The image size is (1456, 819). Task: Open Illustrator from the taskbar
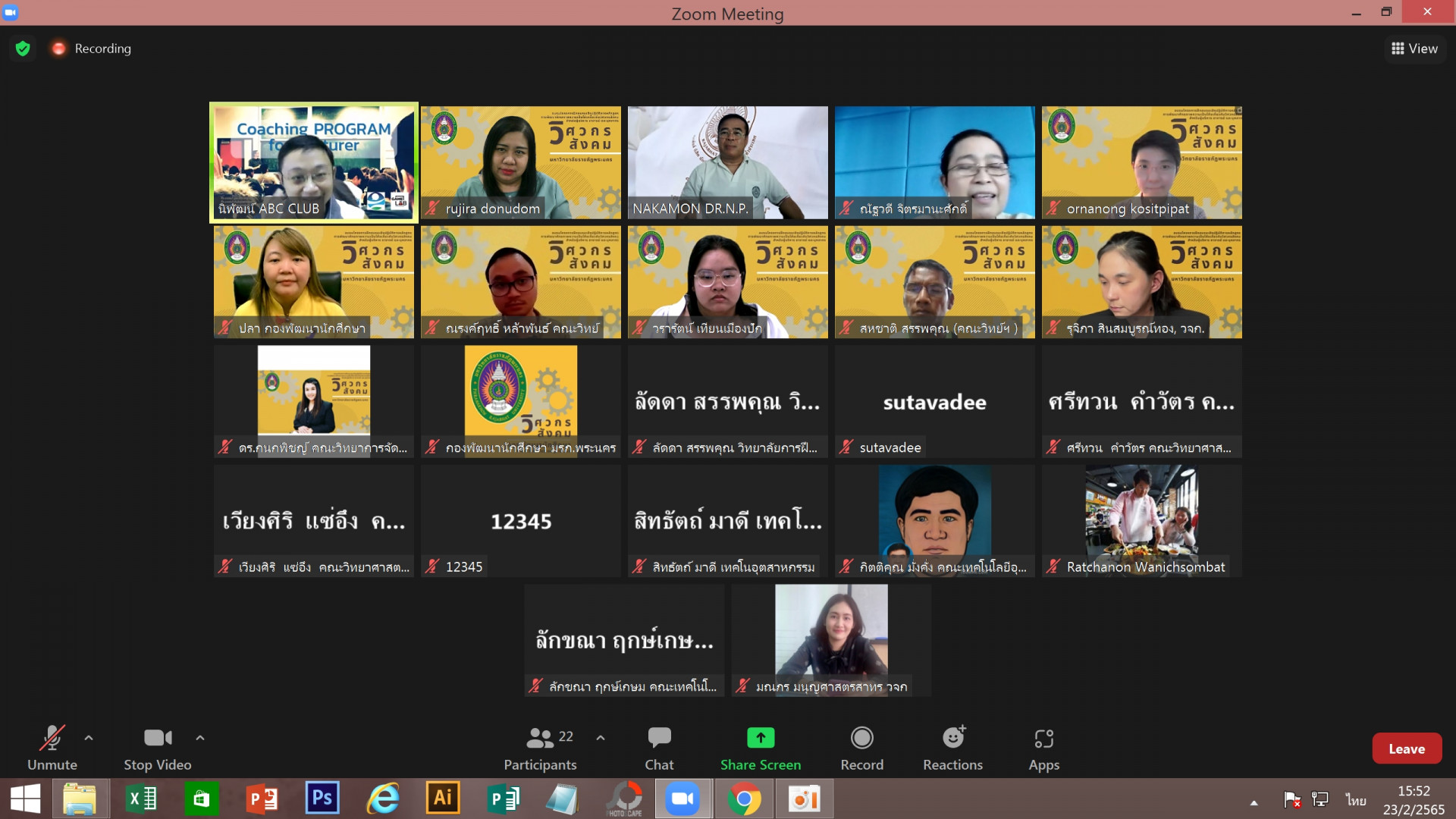443,799
